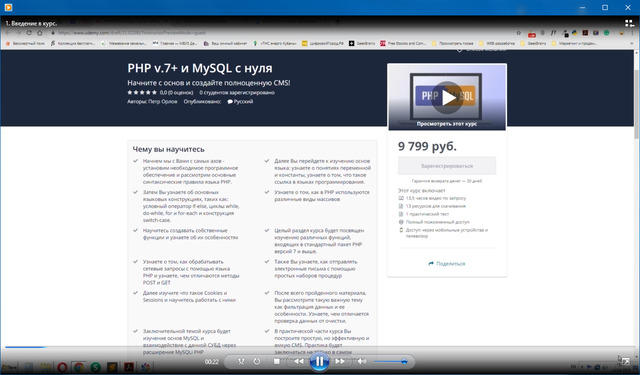
Task: Open the 'Просмотреть позже' bookmarks folder
Action: point(453,43)
